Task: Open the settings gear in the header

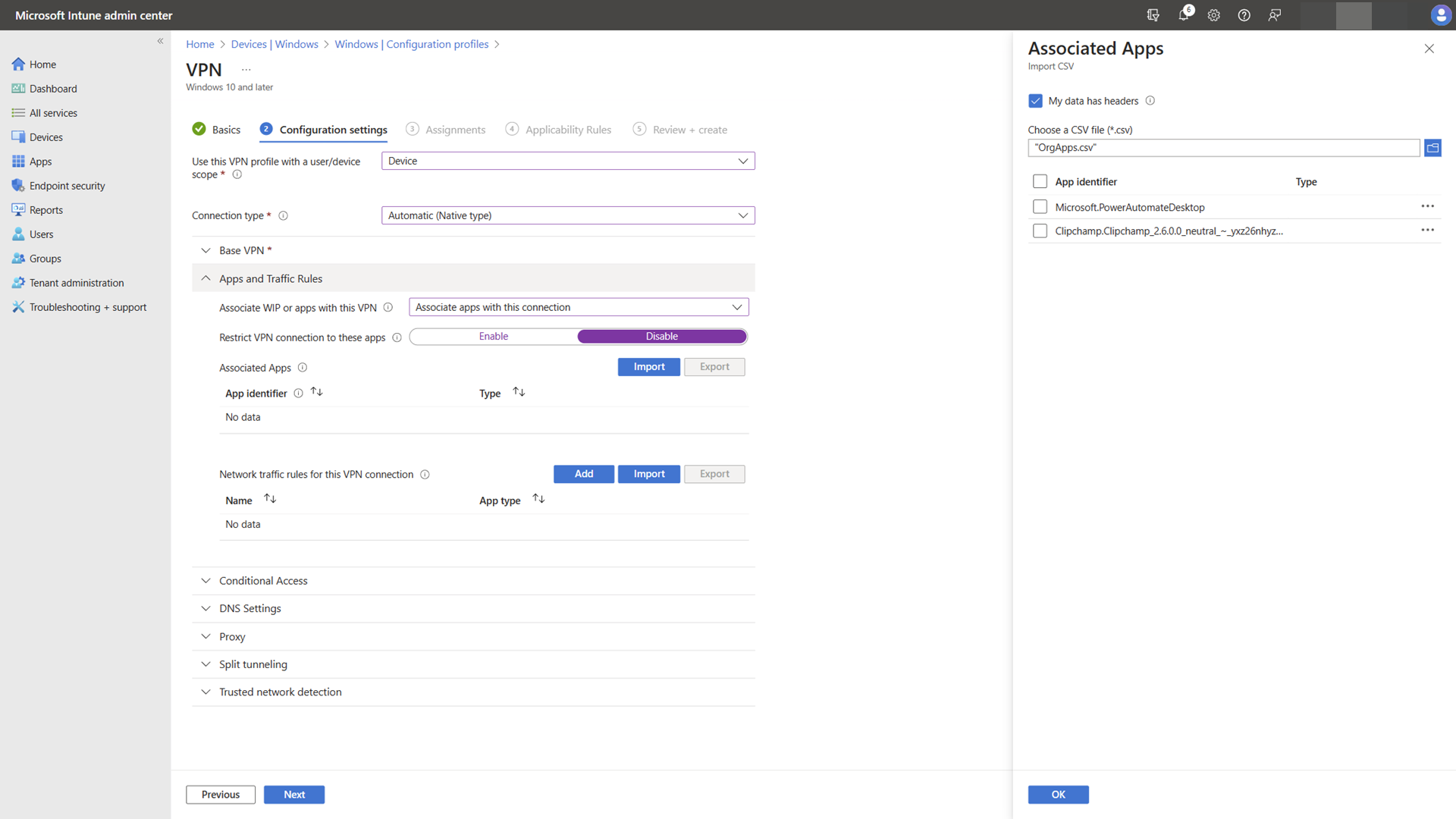Action: coord(1213,15)
